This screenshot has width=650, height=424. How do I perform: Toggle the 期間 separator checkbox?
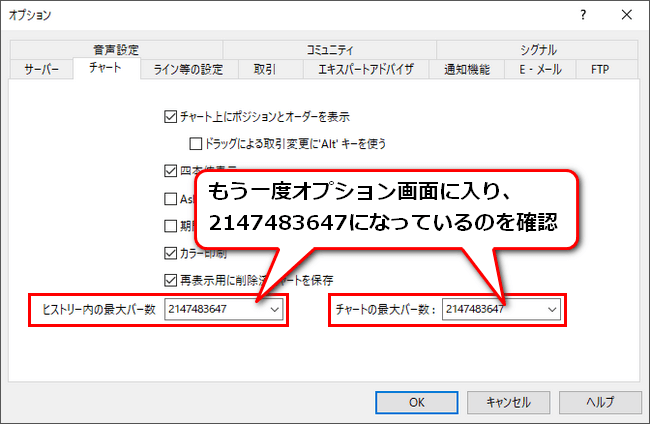click(170, 226)
